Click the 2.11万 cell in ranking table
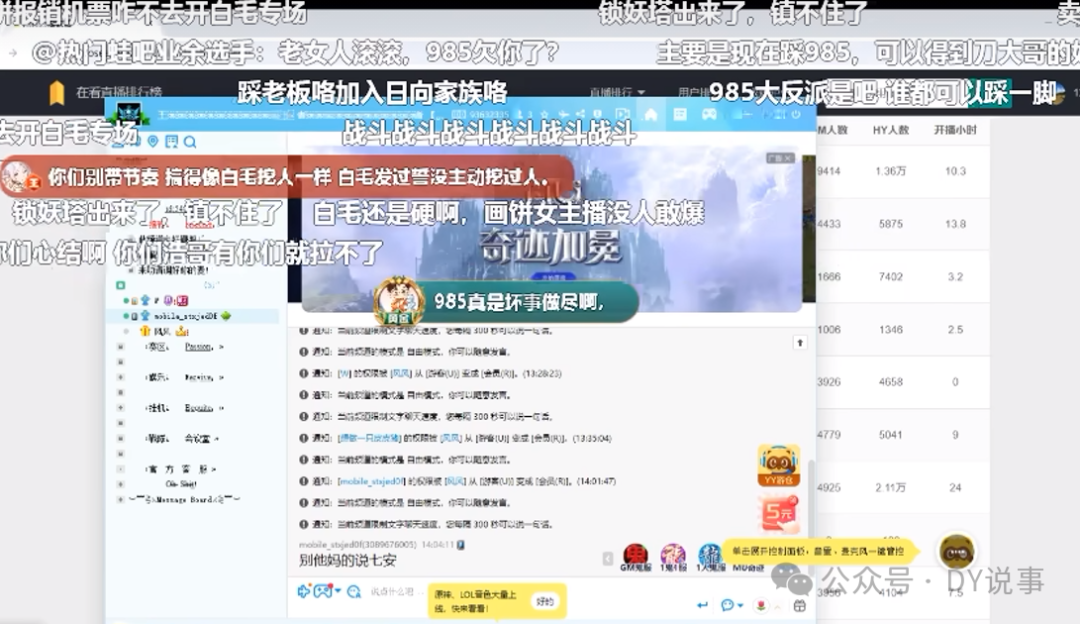Image resolution: width=1080 pixels, height=624 pixels. pos(891,488)
